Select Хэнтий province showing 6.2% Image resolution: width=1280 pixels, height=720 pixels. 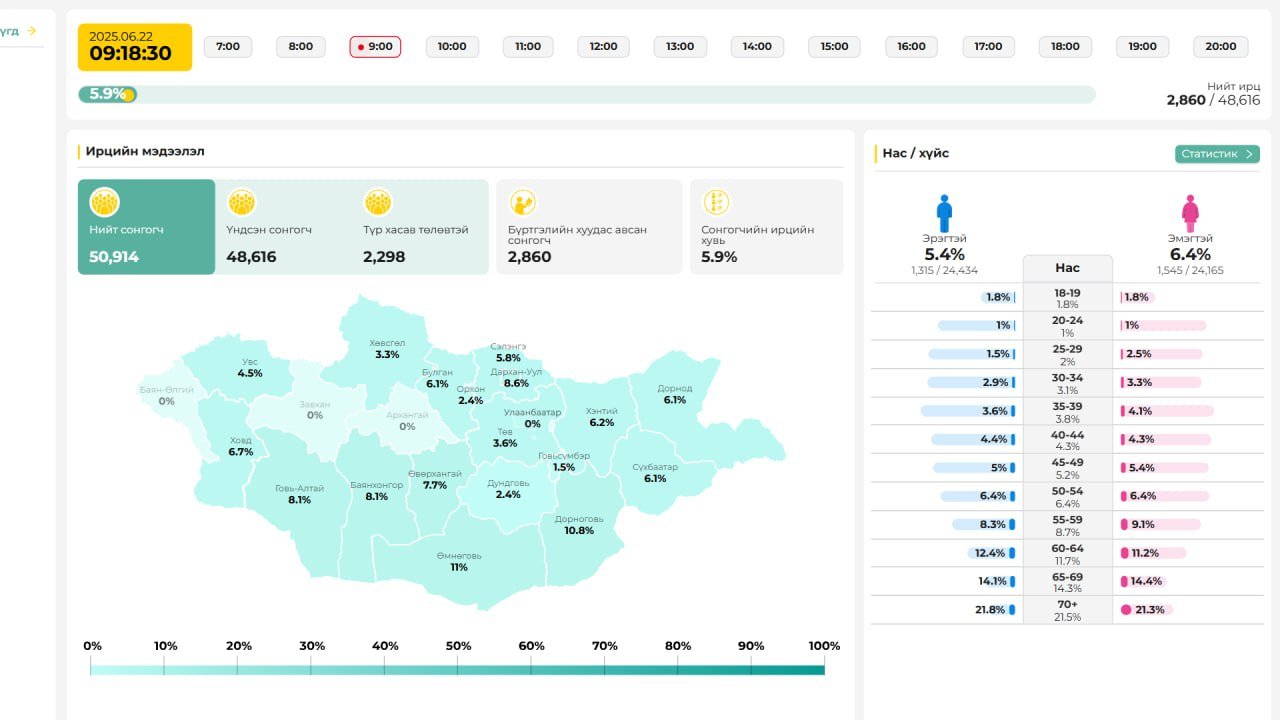click(x=601, y=417)
